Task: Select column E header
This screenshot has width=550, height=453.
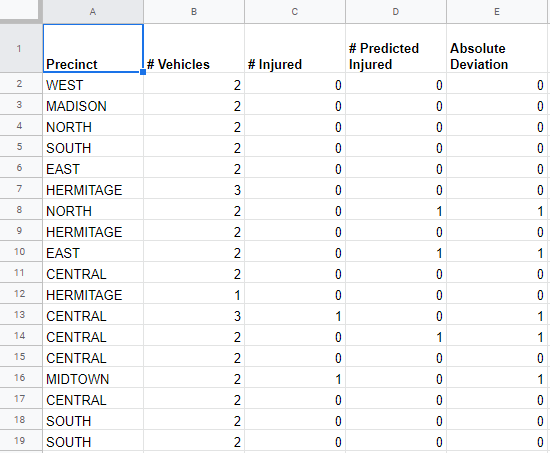Action: coord(497,12)
